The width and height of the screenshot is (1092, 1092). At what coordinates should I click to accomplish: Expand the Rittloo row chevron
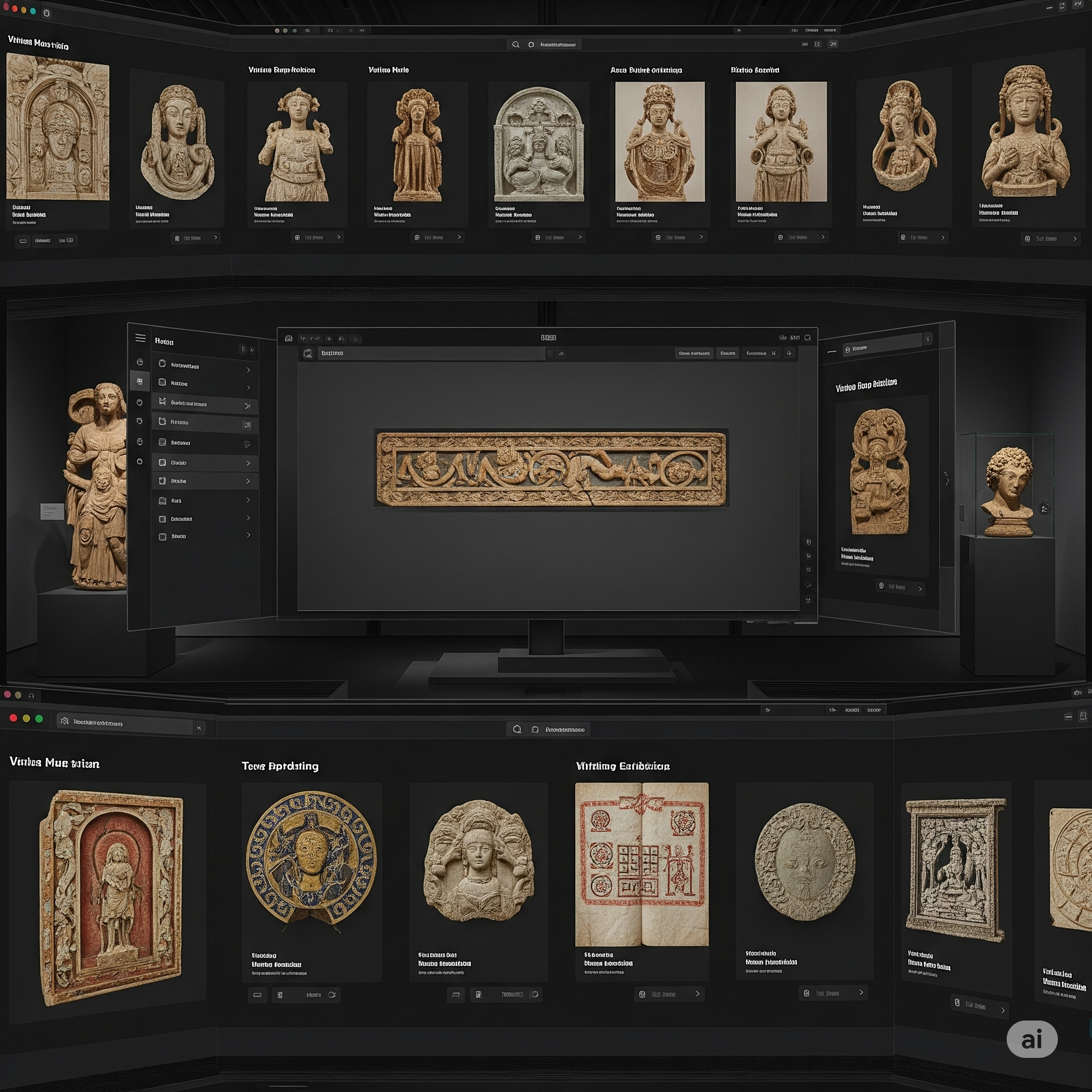pyautogui.click(x=248, y=388)
